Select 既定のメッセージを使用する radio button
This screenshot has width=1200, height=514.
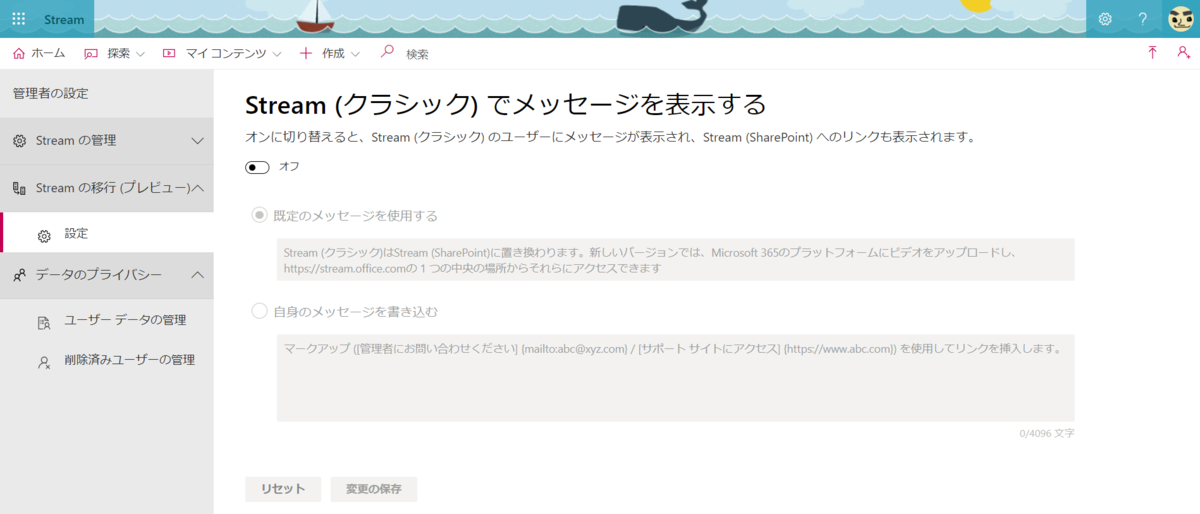(259, 215)
